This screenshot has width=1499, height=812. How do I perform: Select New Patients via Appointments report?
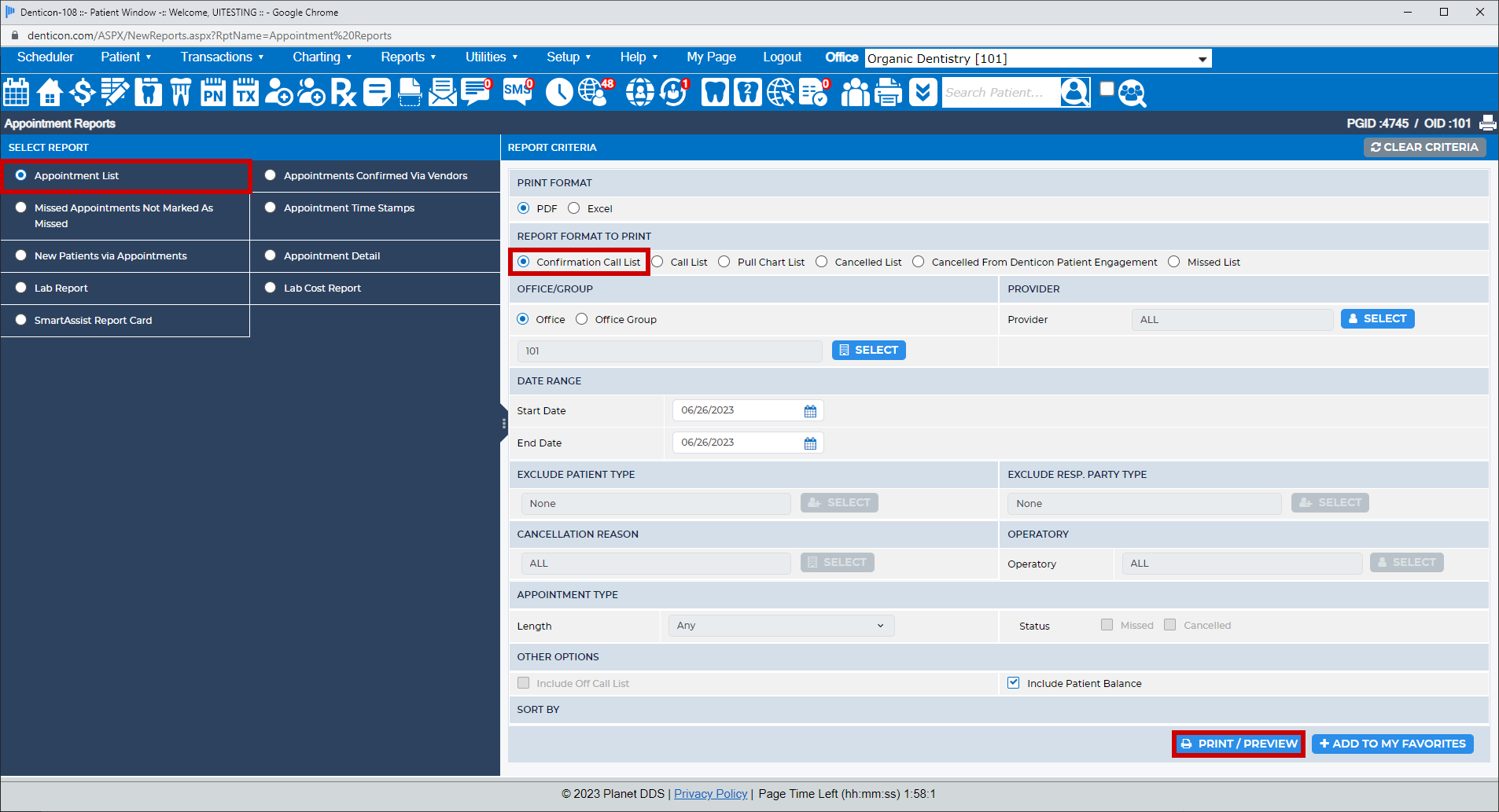(21, 255)
